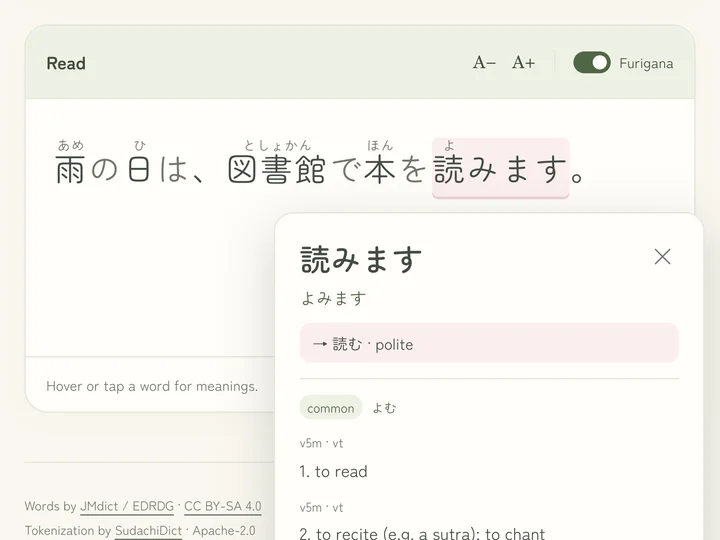Viewport: 720px width, 540px height.
Task: Tap the particle は in the sentence
Action: pyautogui.click(x=174, y=169)
